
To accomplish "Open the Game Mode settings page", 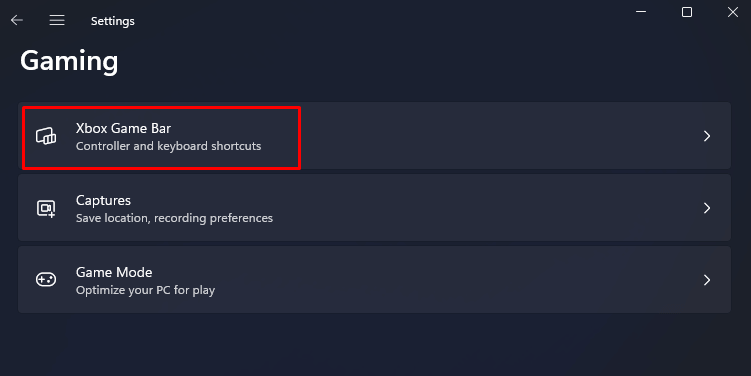I will click(x=375, y=280).
